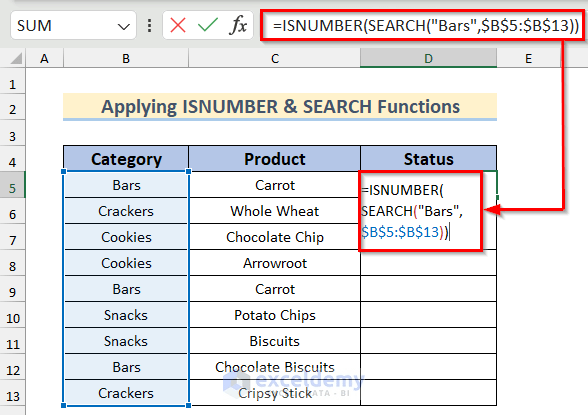Click into the formula bar text
This screenshot has width=588, height=415.
(x=426, y=25)
